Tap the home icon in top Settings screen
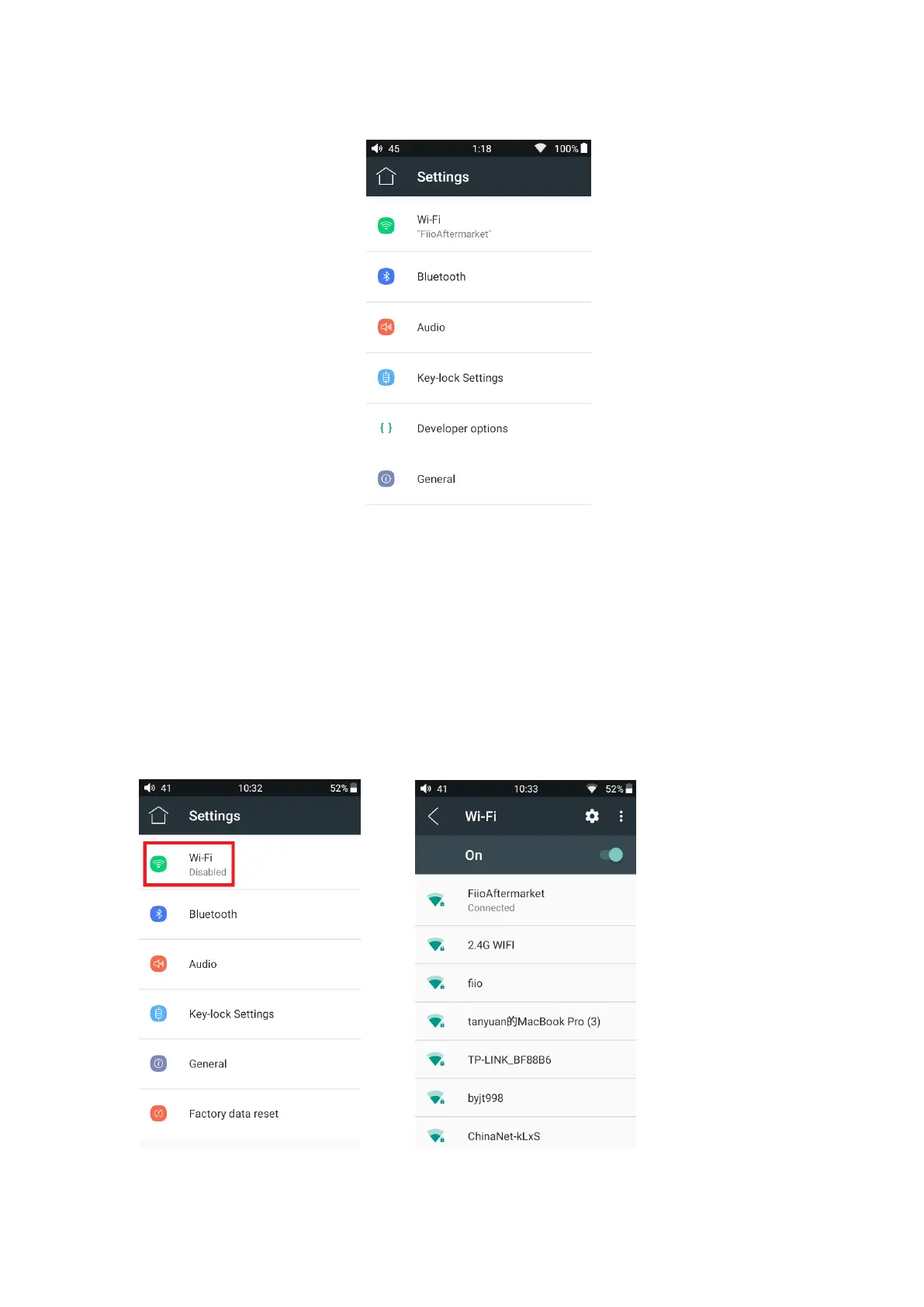Viewport: 924px width, 1307px height. coord(386,176)
